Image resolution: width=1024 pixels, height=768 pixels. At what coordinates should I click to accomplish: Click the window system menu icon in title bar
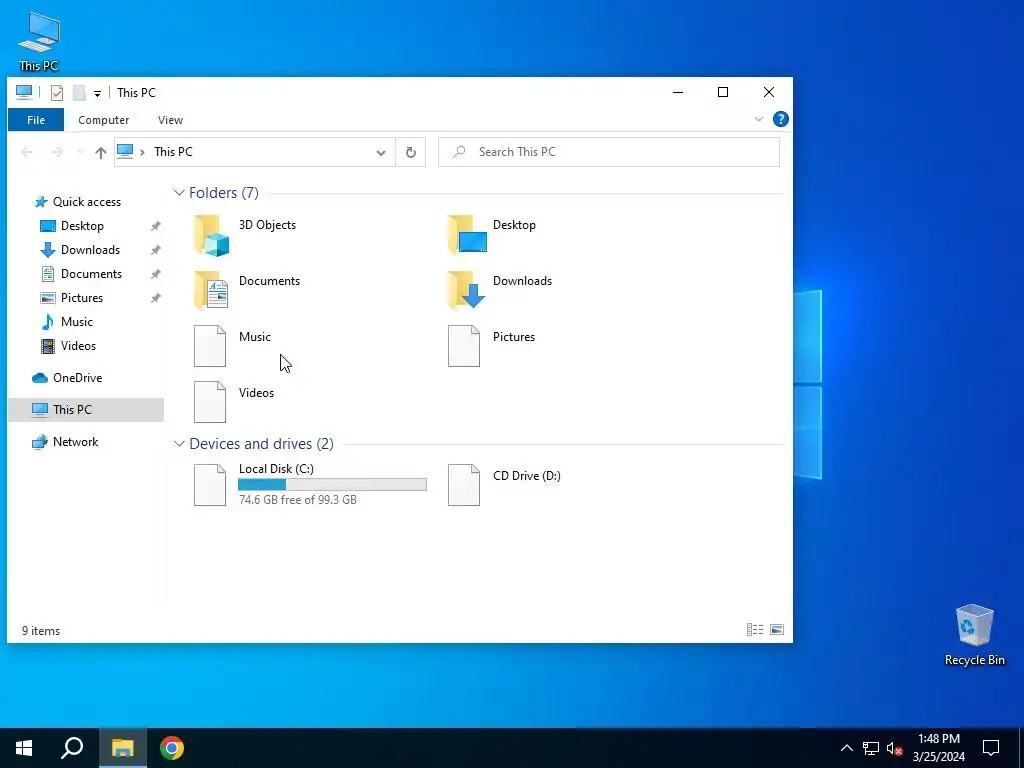point(24,93)
